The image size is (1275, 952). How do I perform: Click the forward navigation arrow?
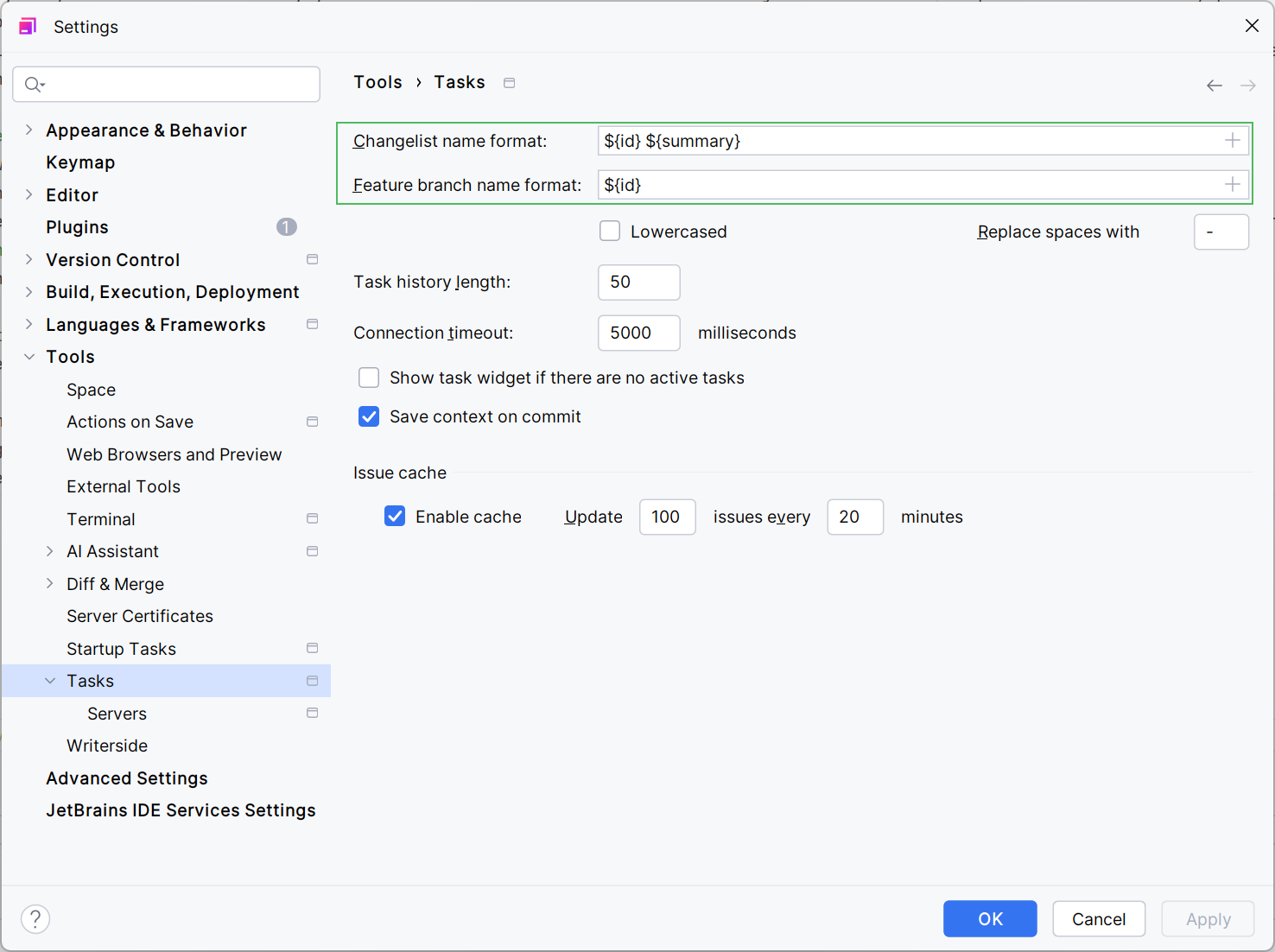[x=1247, y=86]
